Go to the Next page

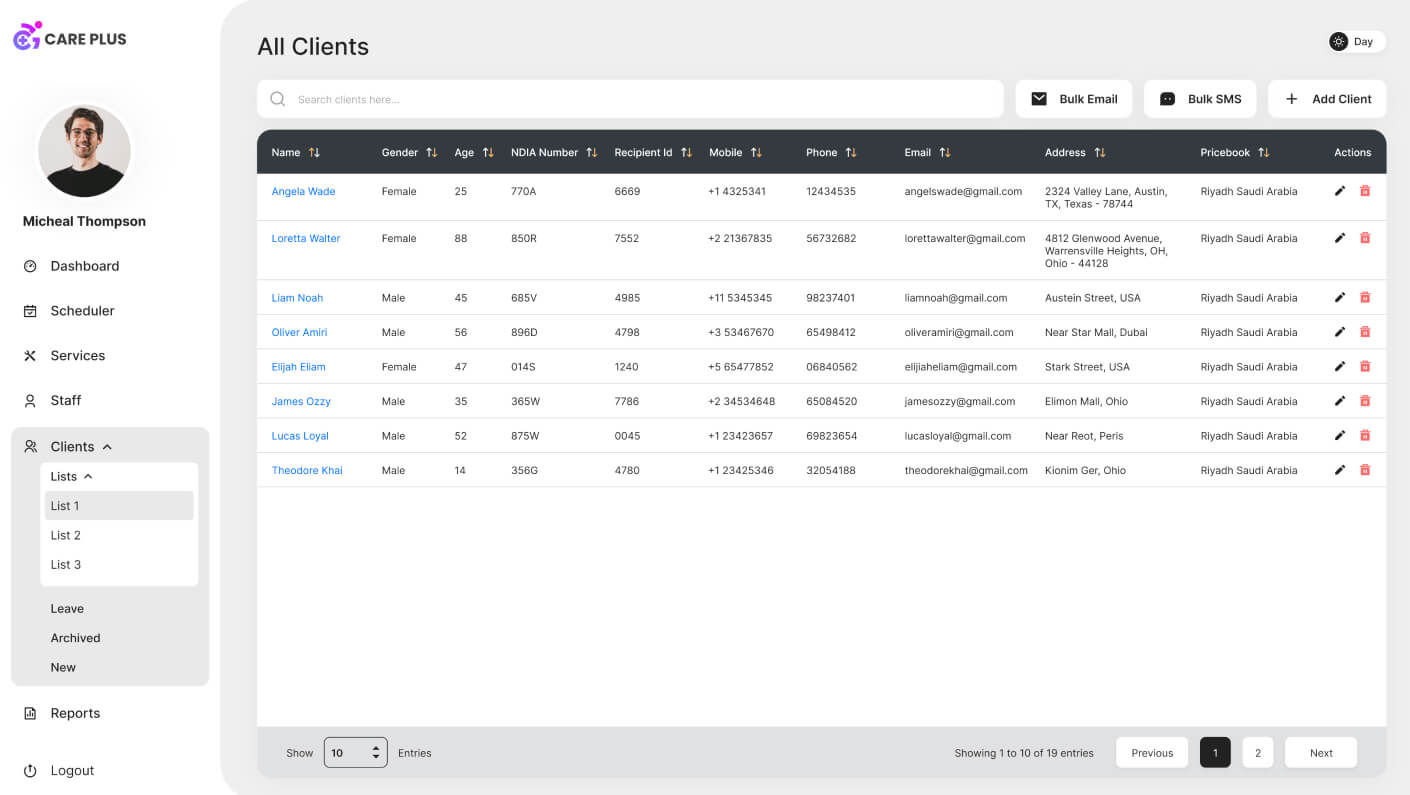point(1321,753)
